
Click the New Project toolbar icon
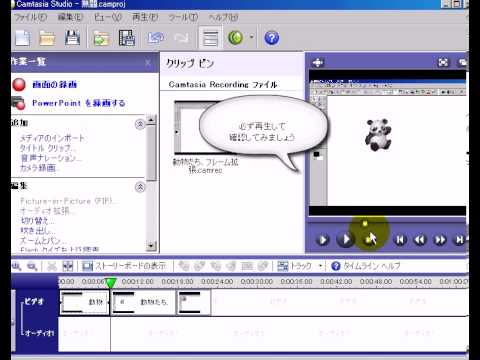(x=23, y=38)
